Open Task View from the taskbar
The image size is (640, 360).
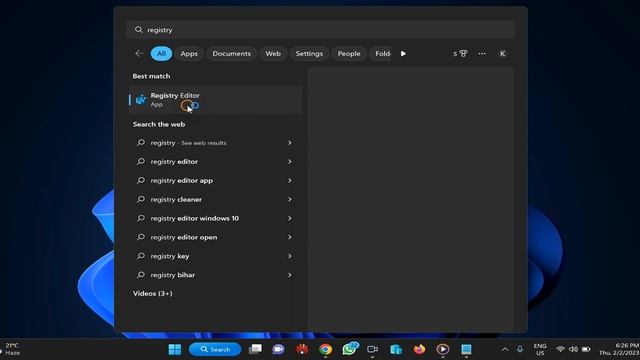[256, 349]
